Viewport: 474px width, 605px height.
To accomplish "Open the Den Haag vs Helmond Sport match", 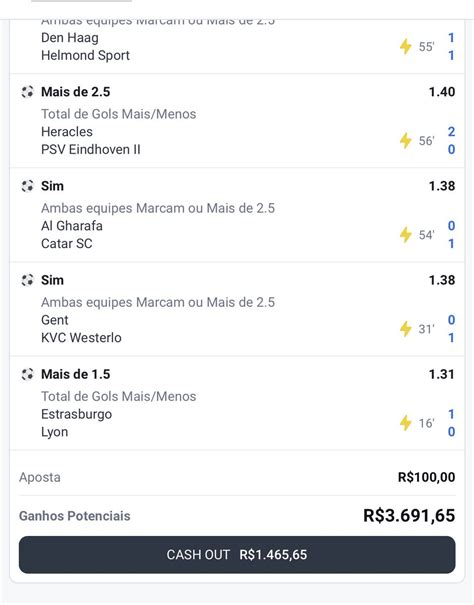I will 85,46.
